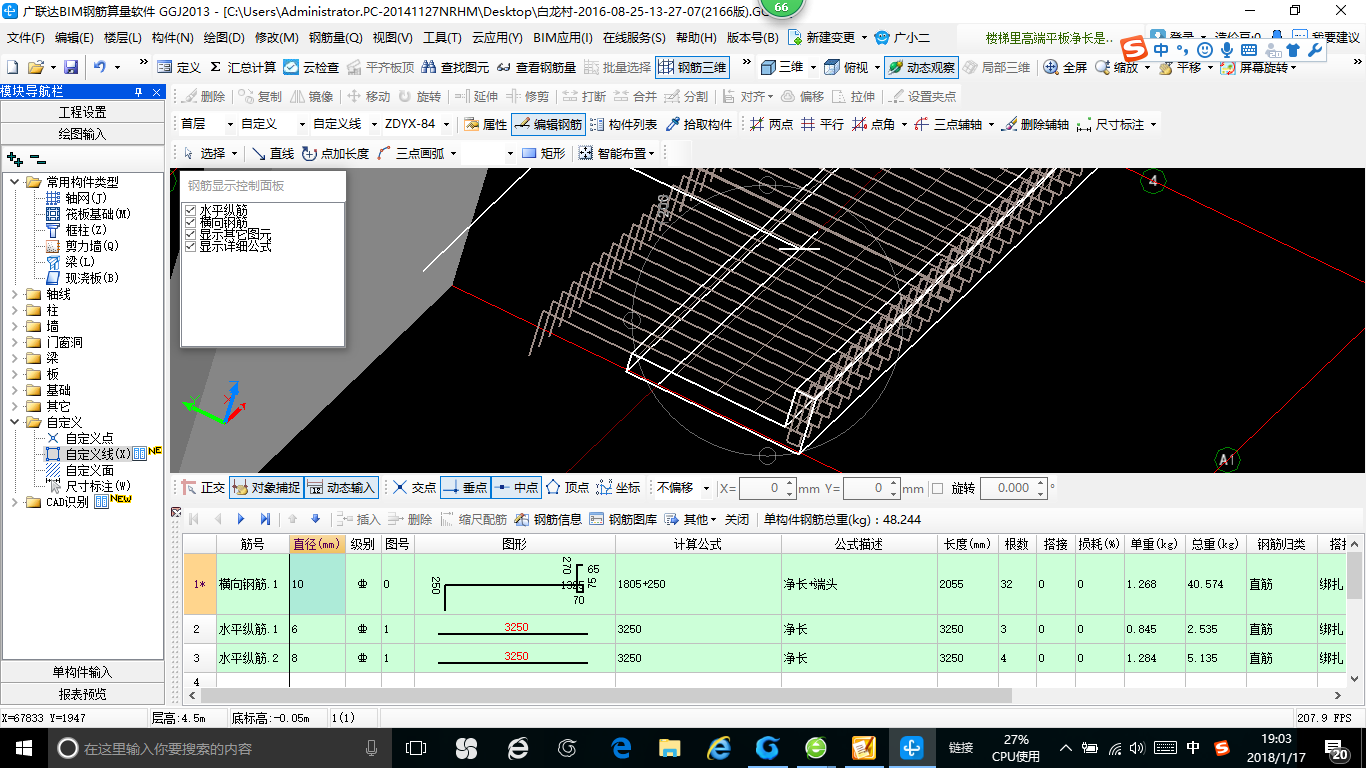Toggle 对象捕捉 object snap
1366x768 pixels.
[x=266, y=488]
